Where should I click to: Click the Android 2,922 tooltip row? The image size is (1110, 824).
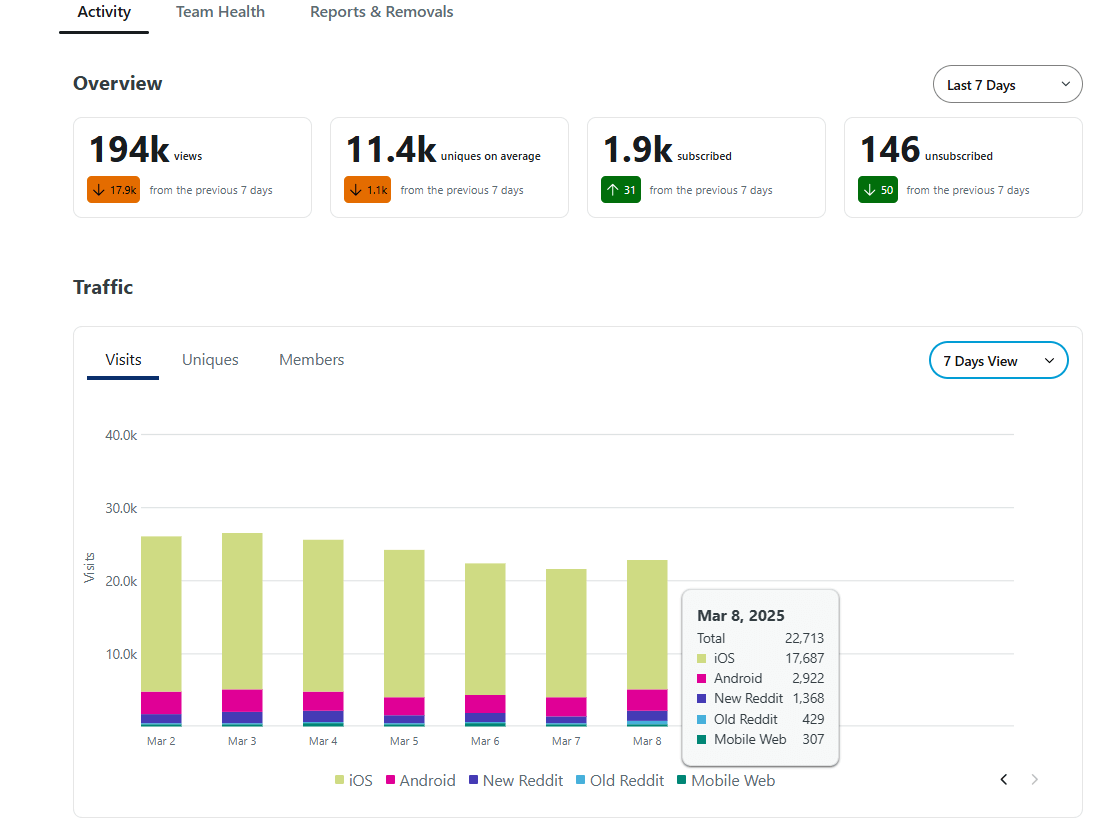click(760, 678)
